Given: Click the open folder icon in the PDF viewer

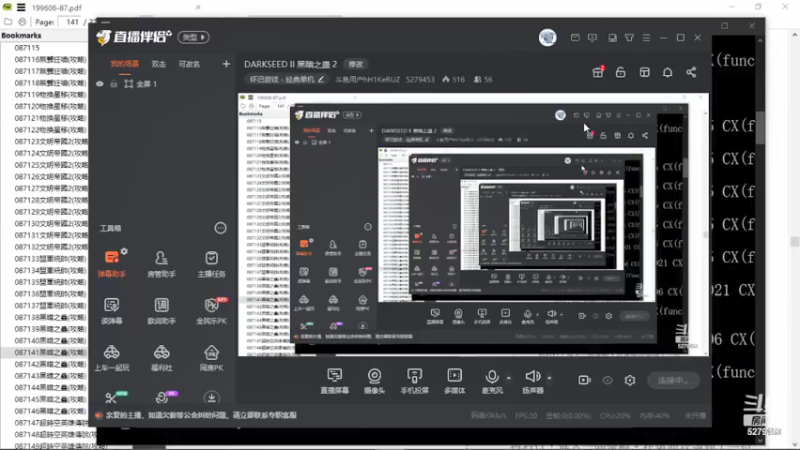Looking at the screenshot, I should [8, 22].
